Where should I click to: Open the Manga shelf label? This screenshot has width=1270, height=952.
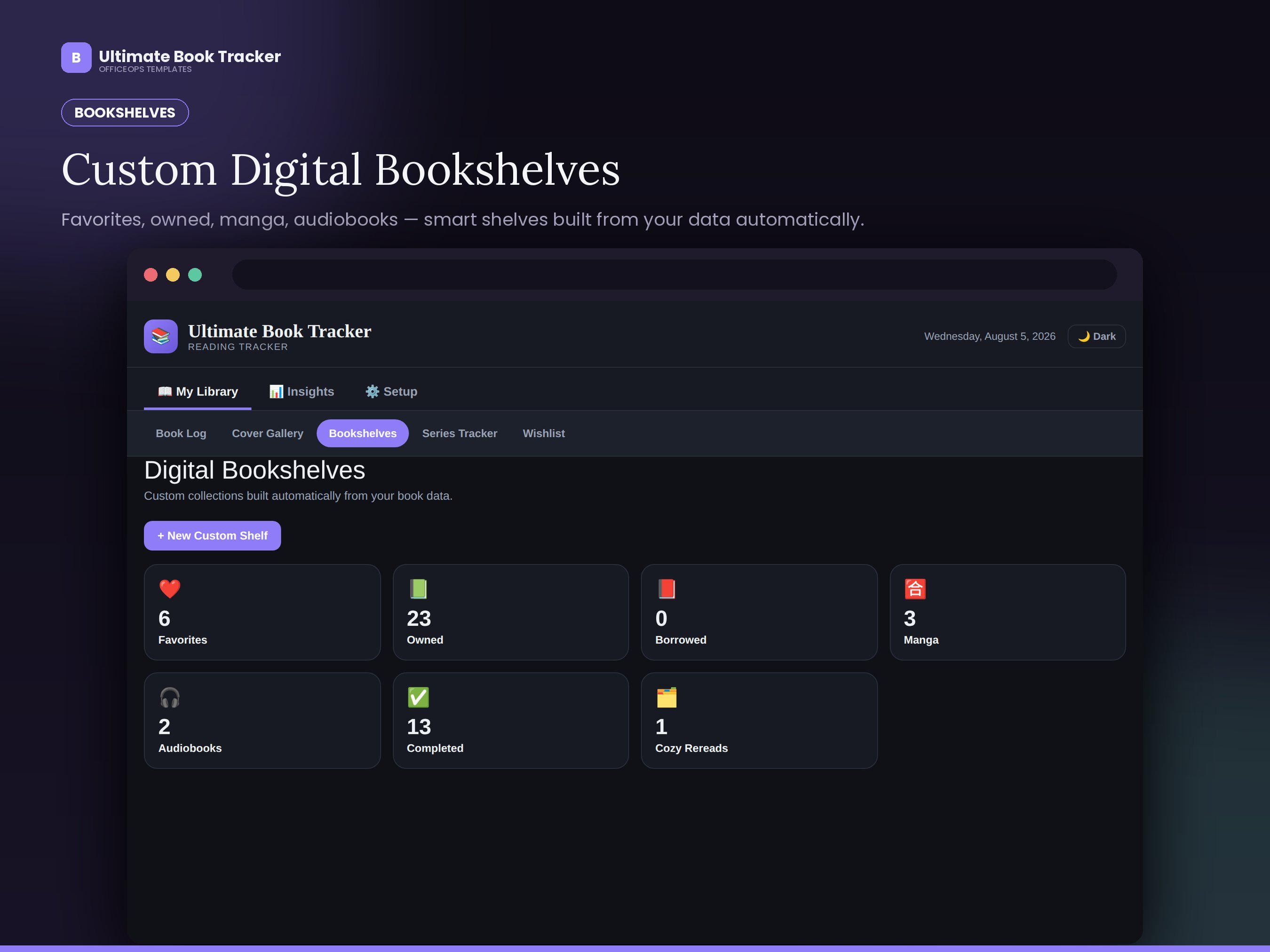921,639
